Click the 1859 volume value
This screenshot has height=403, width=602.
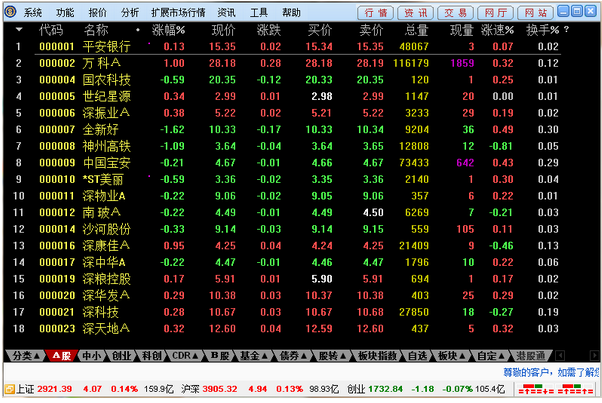pos(462,63)
